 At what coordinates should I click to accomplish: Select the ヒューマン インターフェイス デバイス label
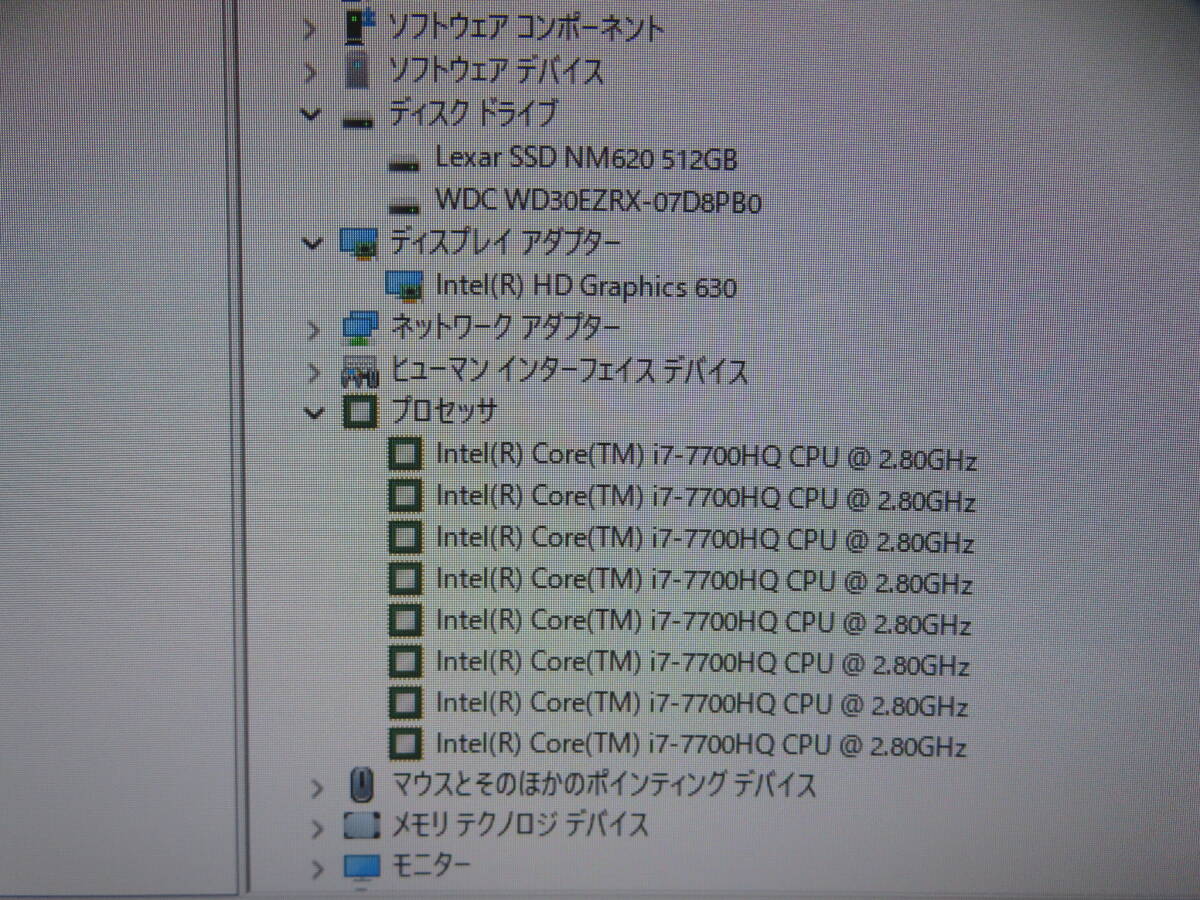pos(569,372)
